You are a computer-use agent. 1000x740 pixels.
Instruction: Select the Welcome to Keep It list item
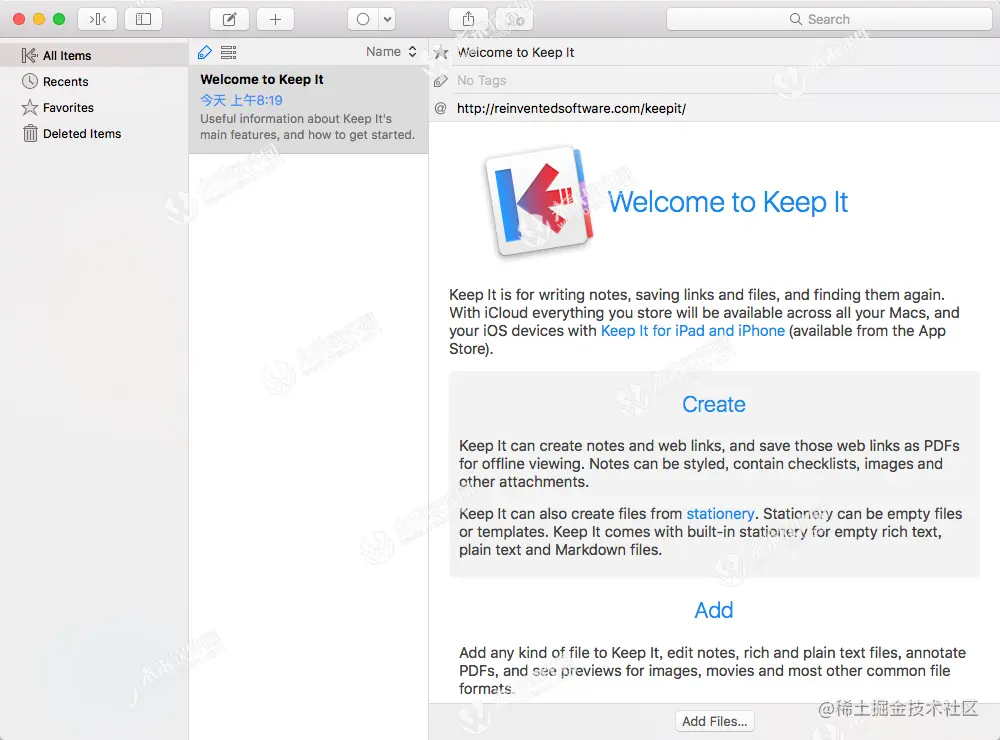[x=308, y=109]
